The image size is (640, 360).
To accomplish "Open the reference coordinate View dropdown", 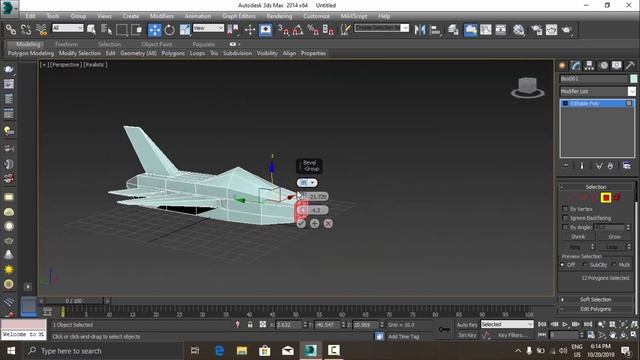I will 208,28.
